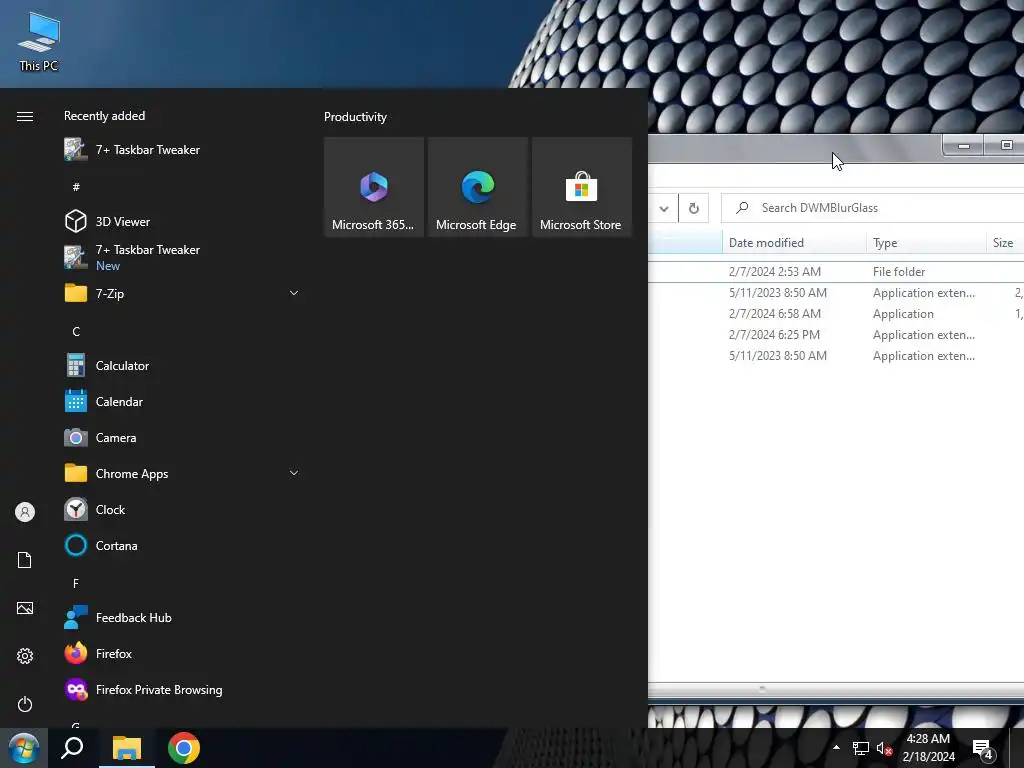This screenshot has height=768, width=1024.
Task: Click the taskbar clock and date
Action: 928,748
